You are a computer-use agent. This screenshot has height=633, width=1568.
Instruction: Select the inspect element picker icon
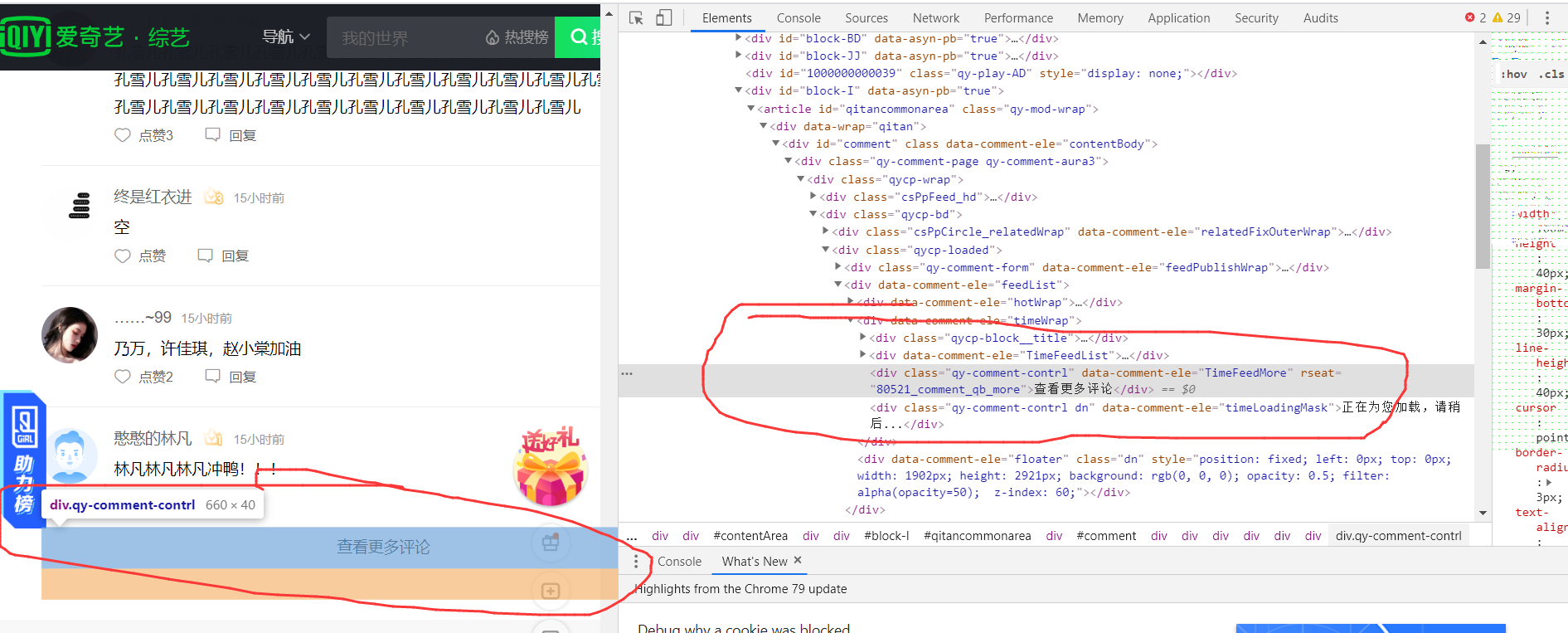coord(636,17)
